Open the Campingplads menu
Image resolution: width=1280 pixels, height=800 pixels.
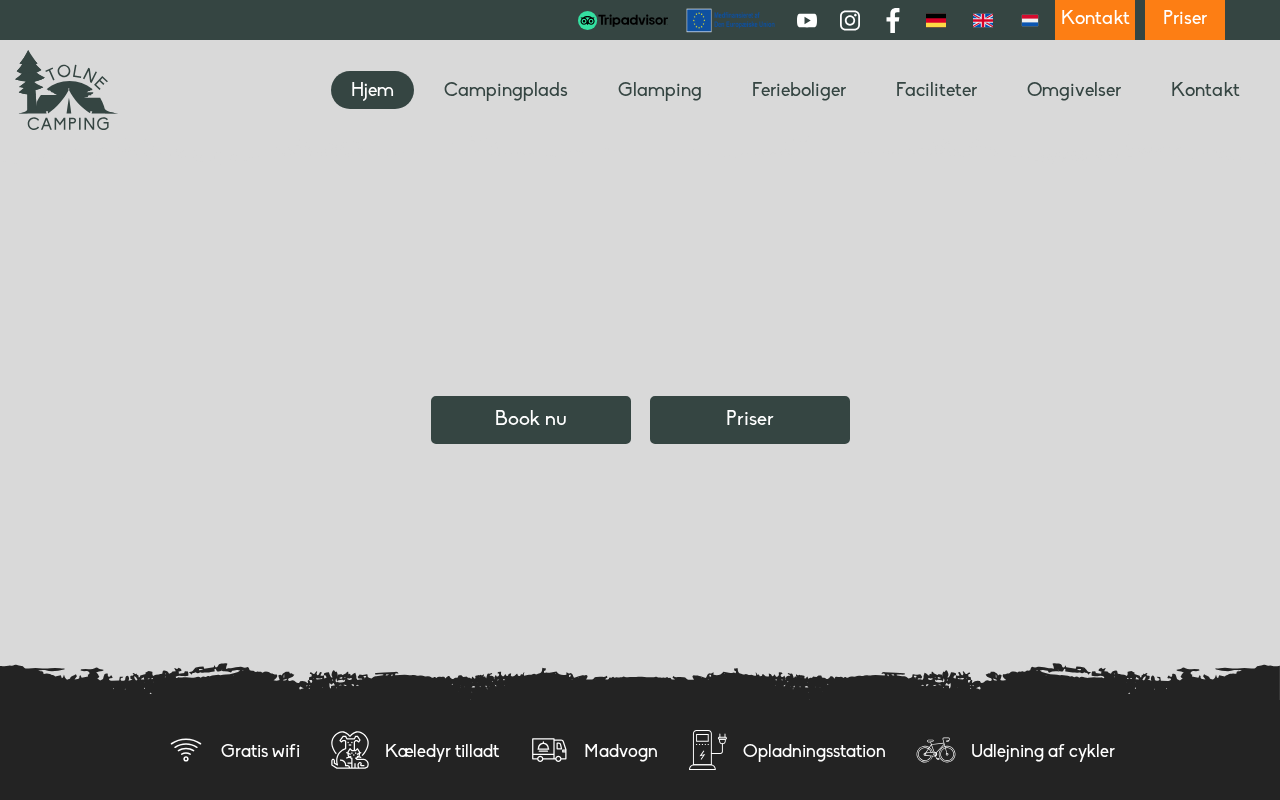tap(506, 90)
